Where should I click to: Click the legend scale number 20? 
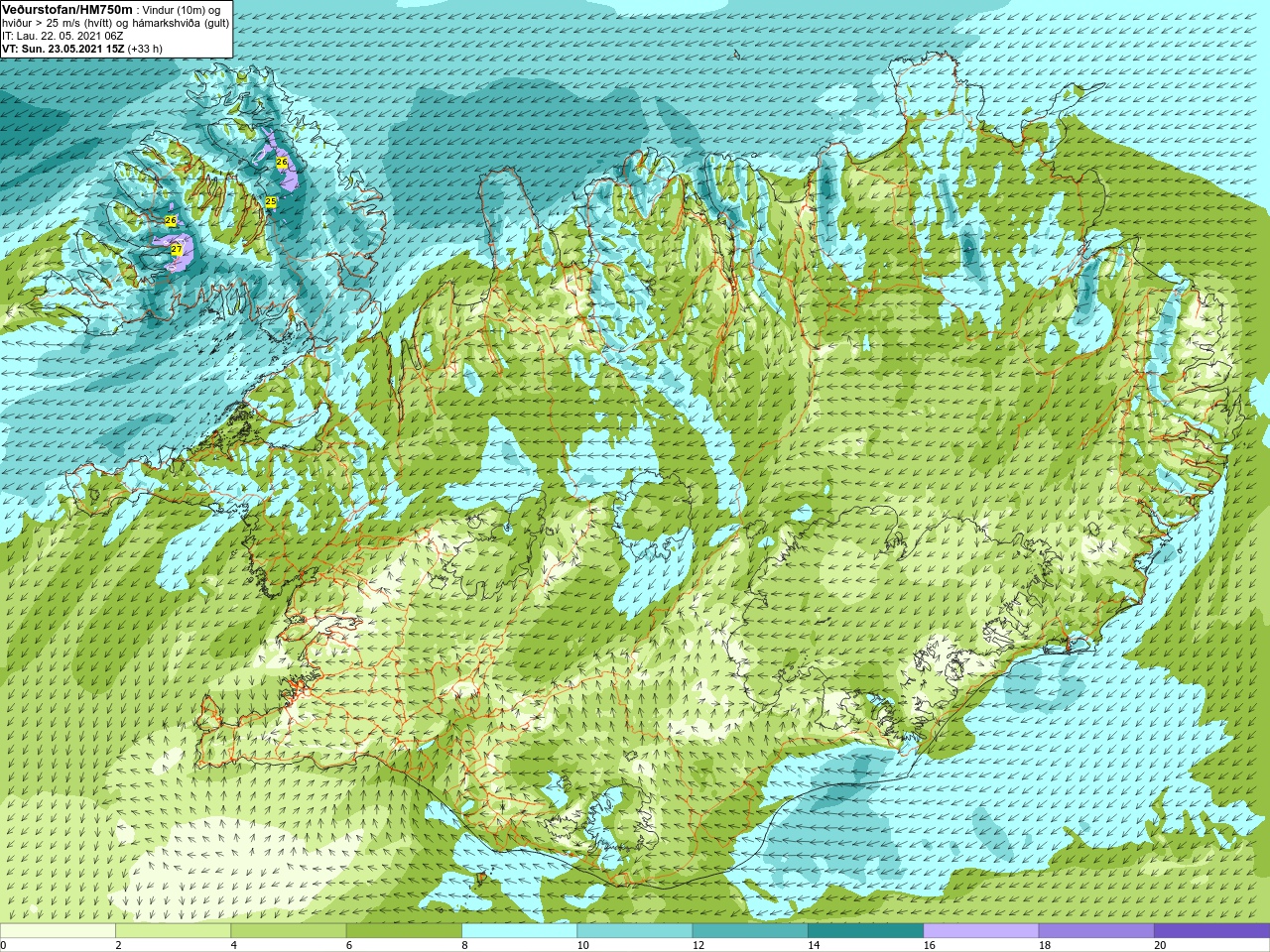(x=1160, y=945)
